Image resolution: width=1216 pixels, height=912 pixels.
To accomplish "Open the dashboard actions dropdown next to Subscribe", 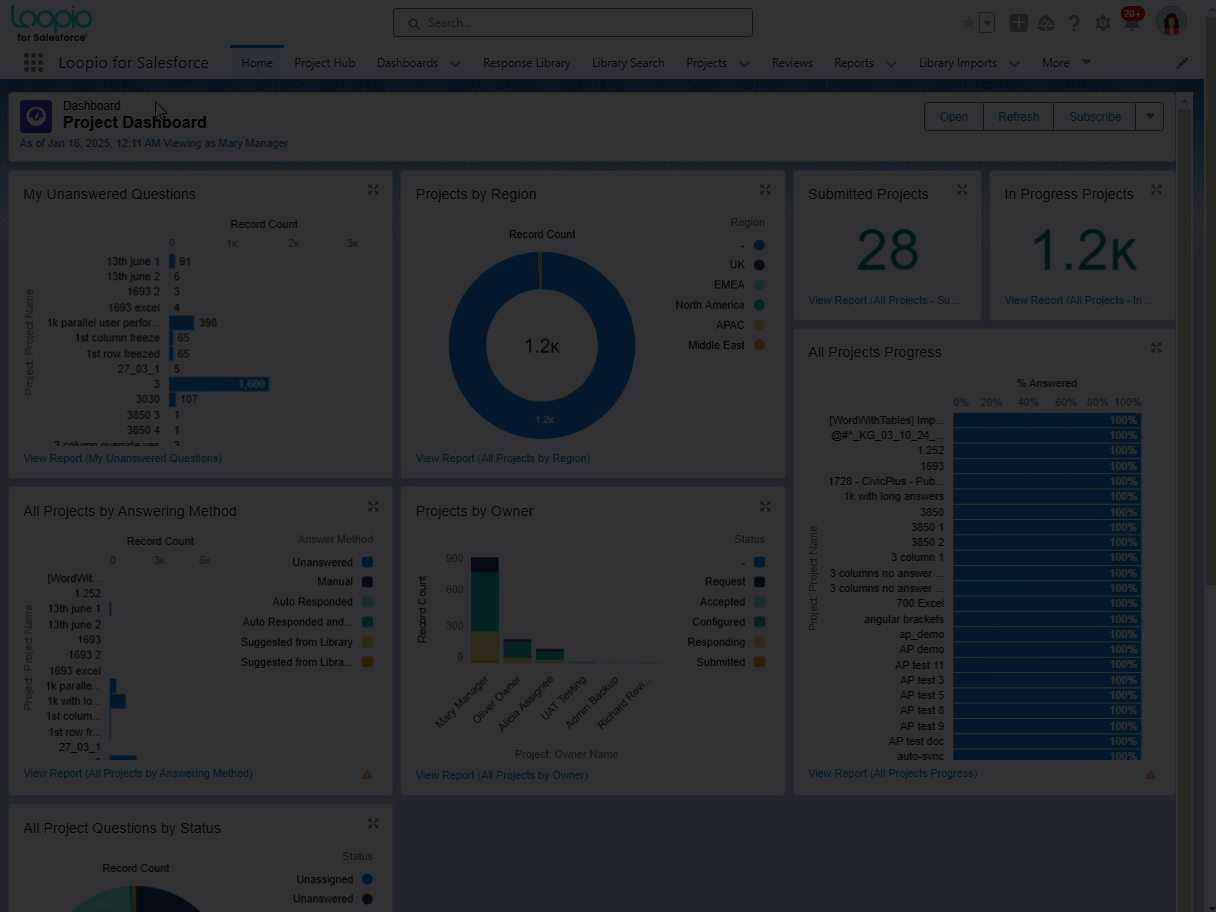I will point(1150,116).
